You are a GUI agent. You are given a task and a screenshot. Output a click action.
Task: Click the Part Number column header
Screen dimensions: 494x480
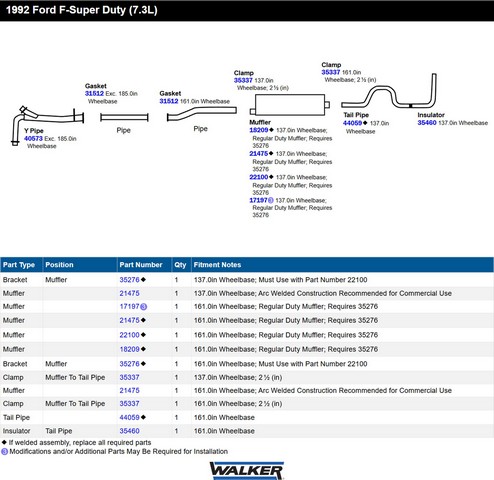pyautogui.click(x=144, y=265)
